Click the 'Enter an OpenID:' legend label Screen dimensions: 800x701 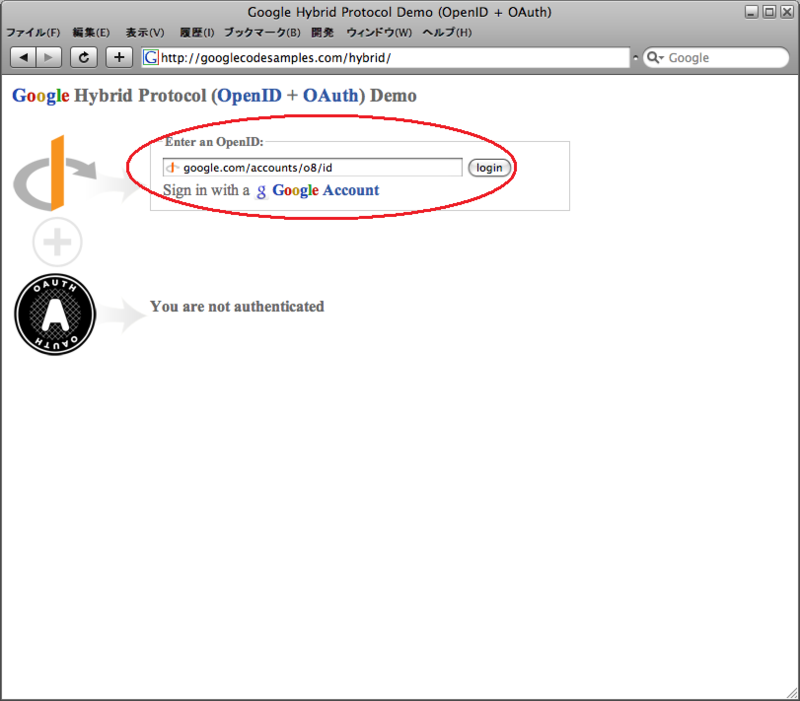(214, 142)
